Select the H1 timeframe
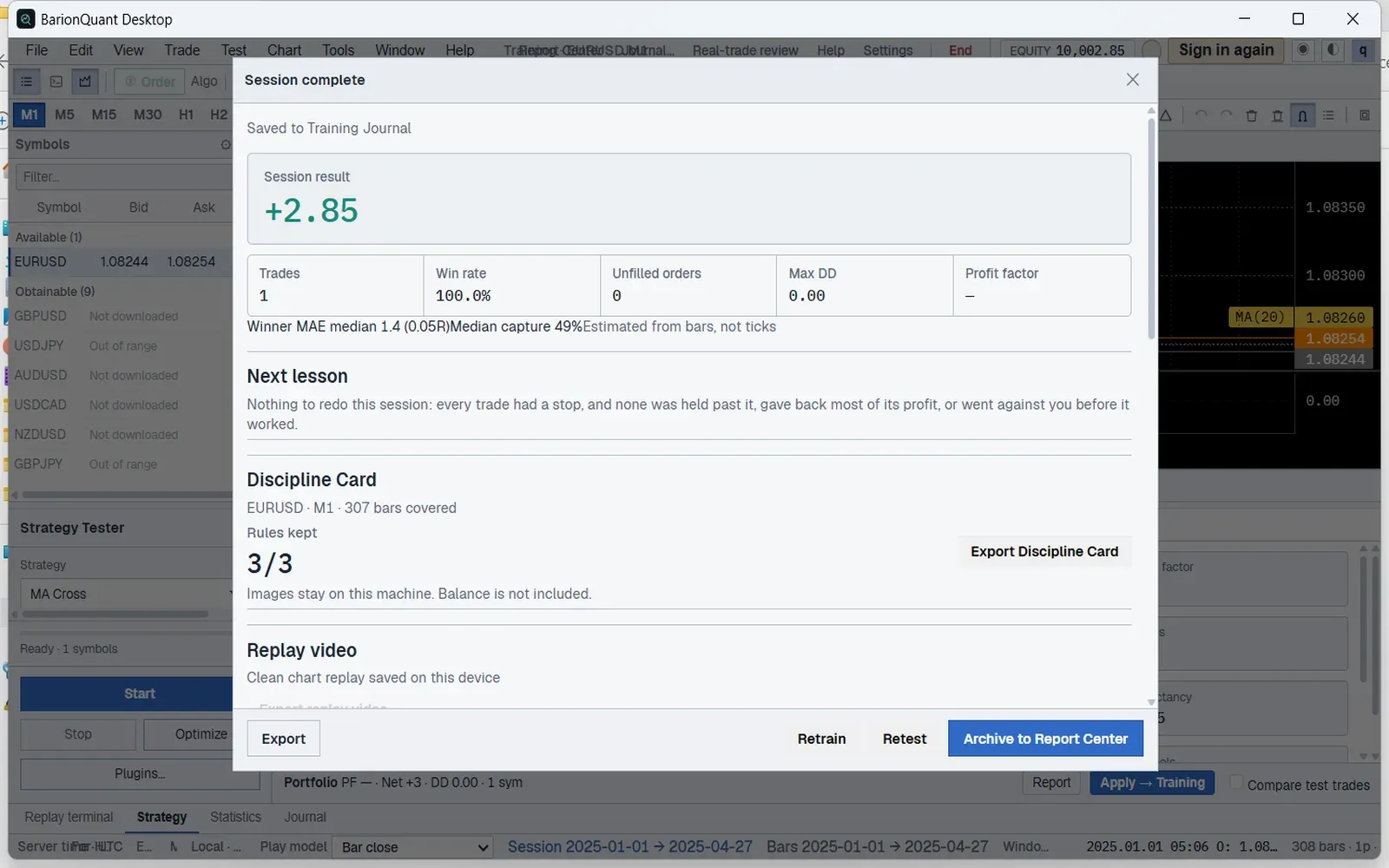The image size is (1389, 868). 186,115
